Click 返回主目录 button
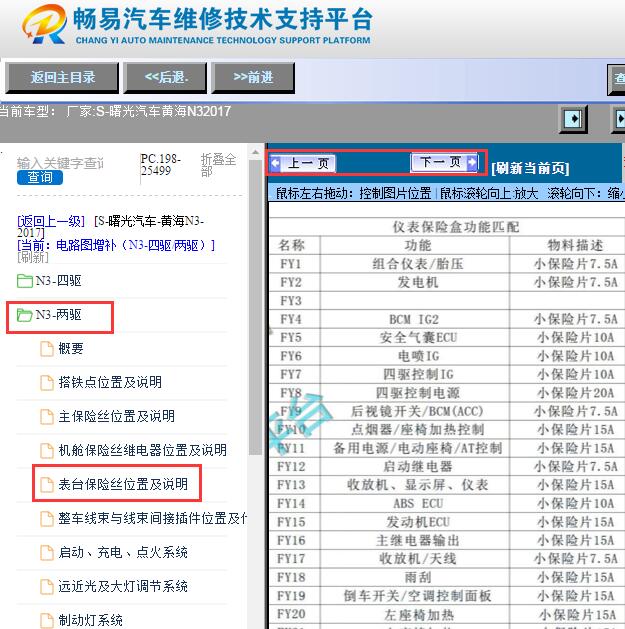 pyautogui.click(x=62, y=77)
